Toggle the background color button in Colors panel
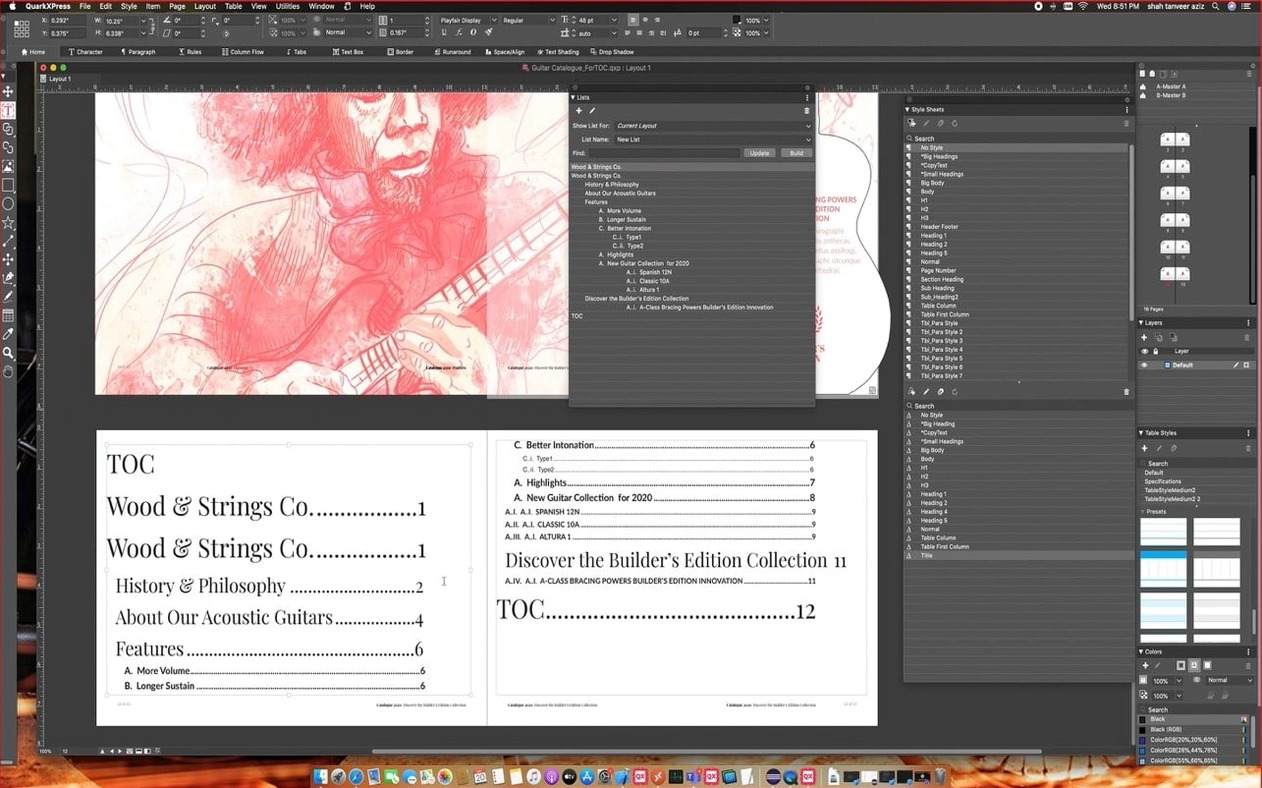 point(1207,666)
